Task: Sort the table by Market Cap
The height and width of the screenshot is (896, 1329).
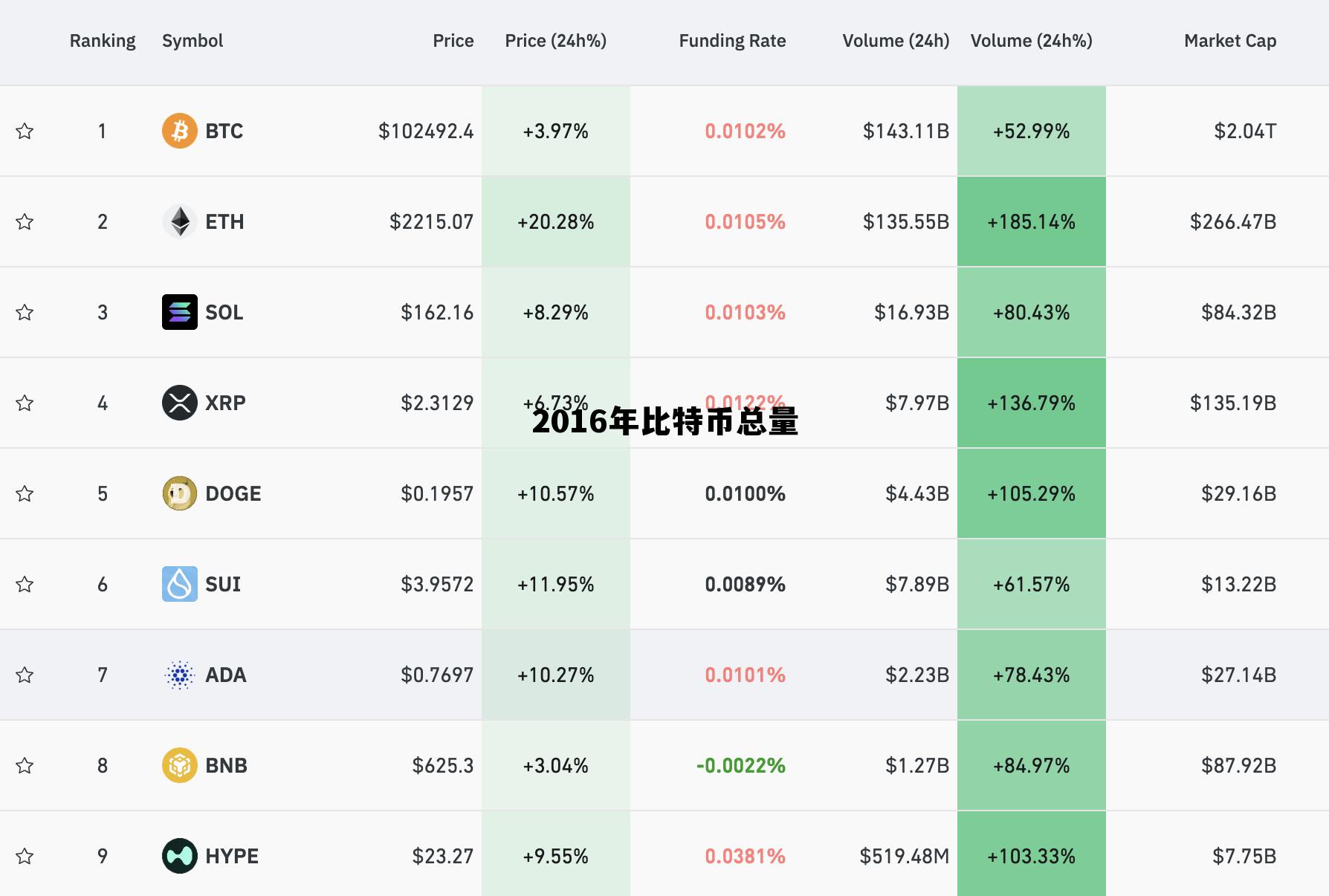Action: [1230, 41]
